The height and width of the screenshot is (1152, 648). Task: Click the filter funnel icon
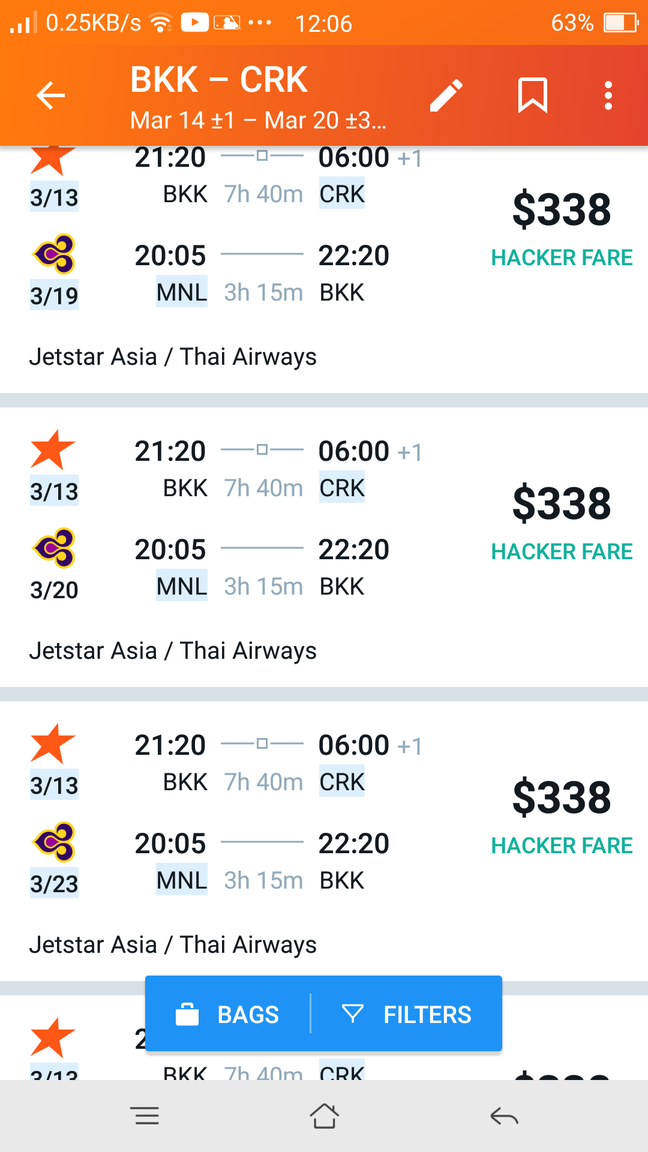click(x=353, y=1014)
